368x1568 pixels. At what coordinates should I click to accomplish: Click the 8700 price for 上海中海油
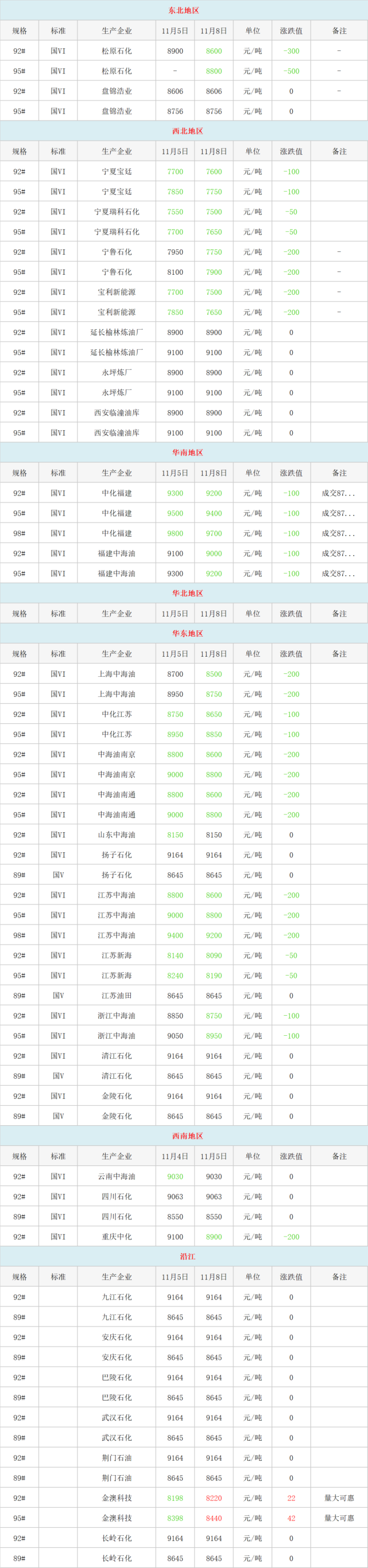point(175,674)
